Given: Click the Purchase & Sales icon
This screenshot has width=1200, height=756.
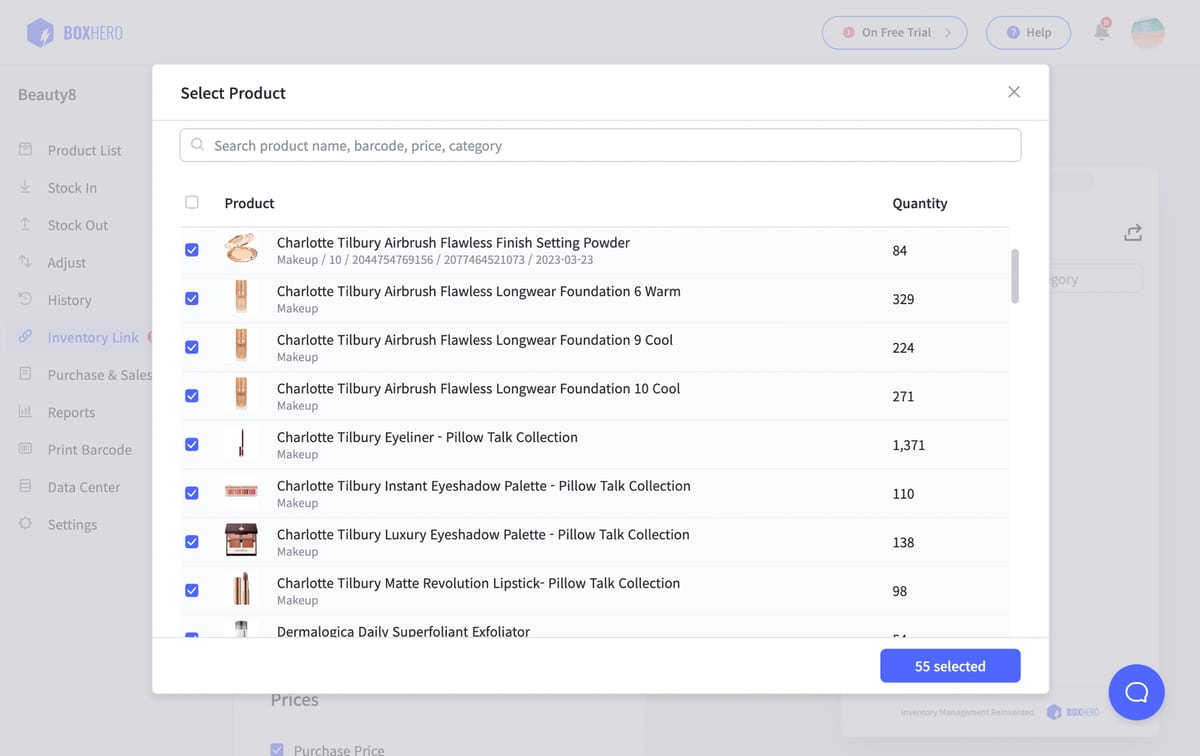Looking at the screenshot, I should (25, 374).
